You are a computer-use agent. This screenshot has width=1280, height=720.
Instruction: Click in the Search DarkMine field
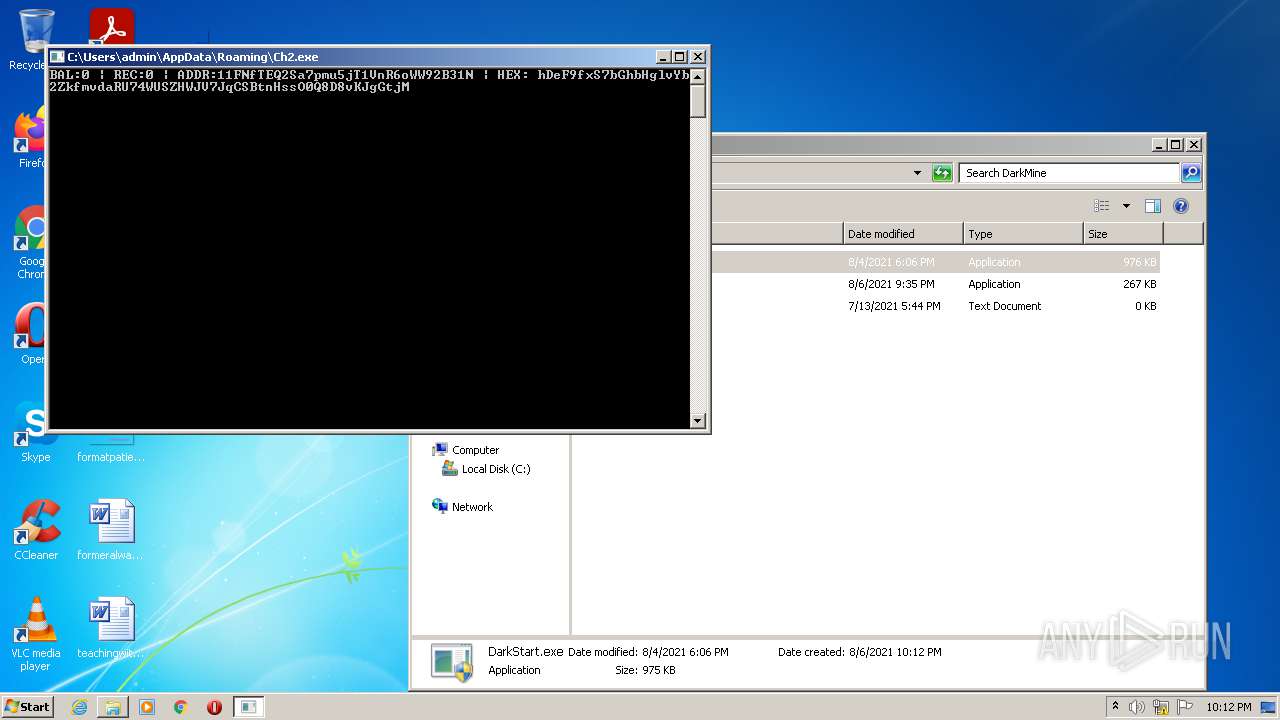point(1068,173)
